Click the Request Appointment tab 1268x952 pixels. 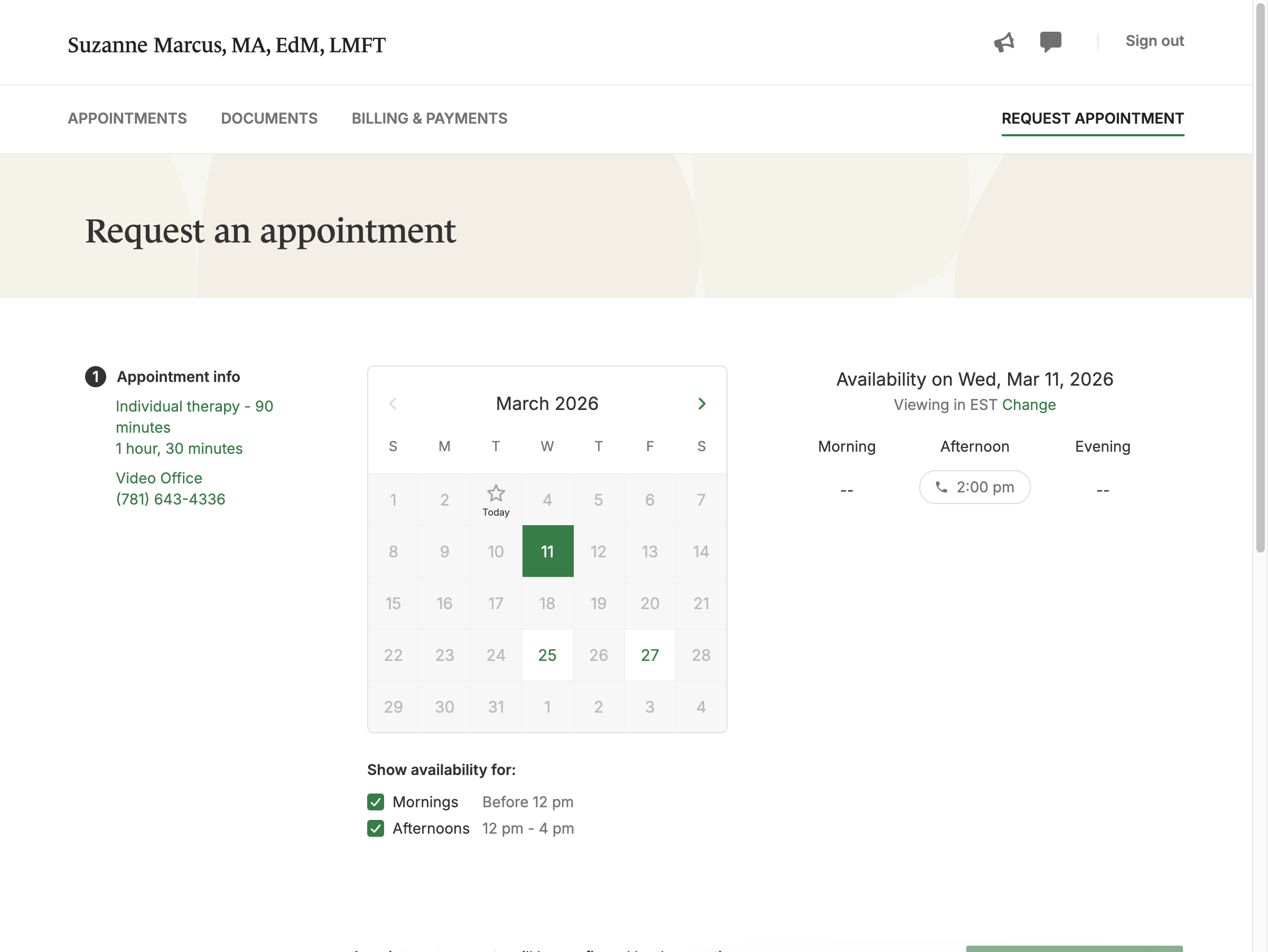[x=1092, y=118]
